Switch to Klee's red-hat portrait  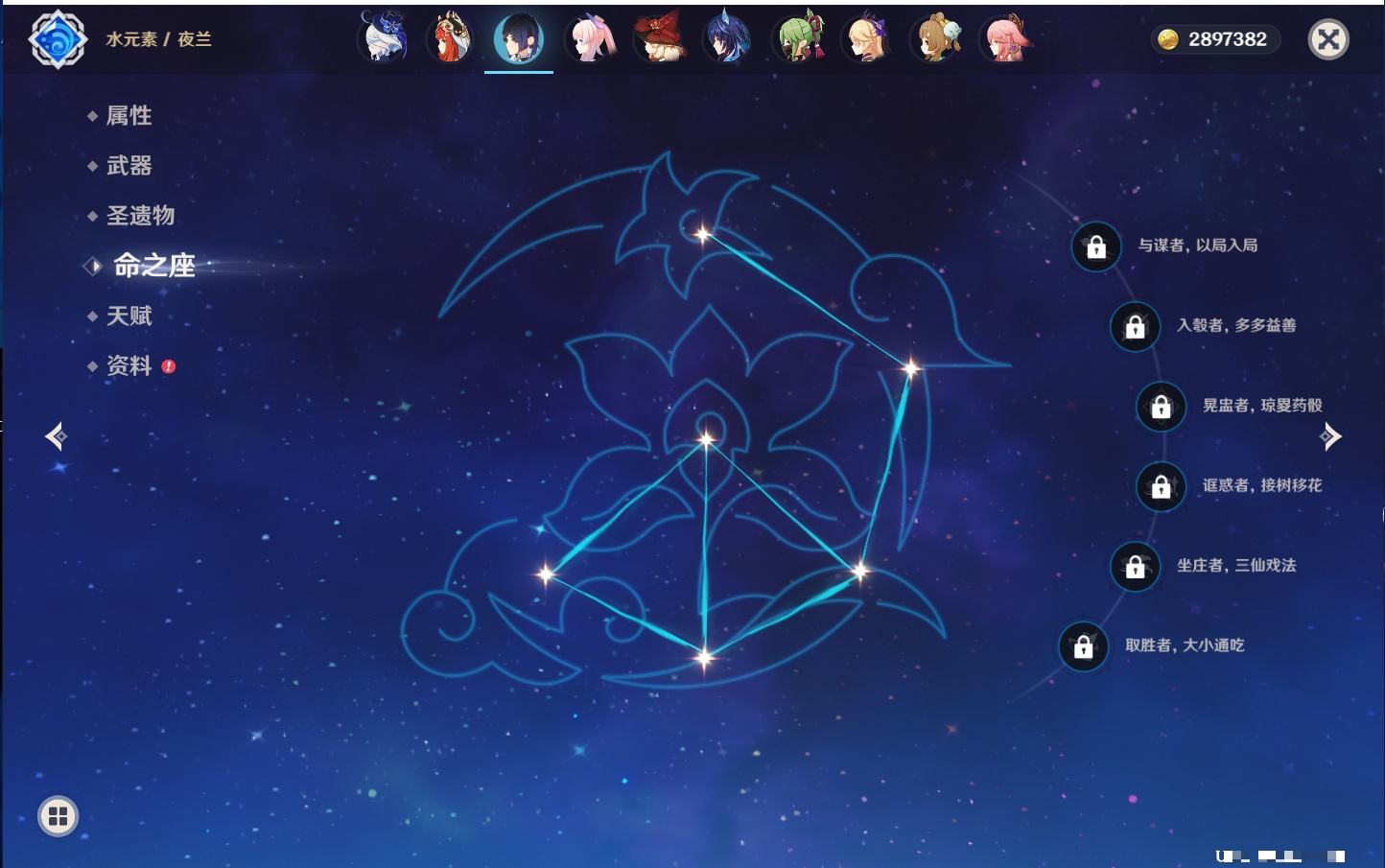click(x=658, y=38)
